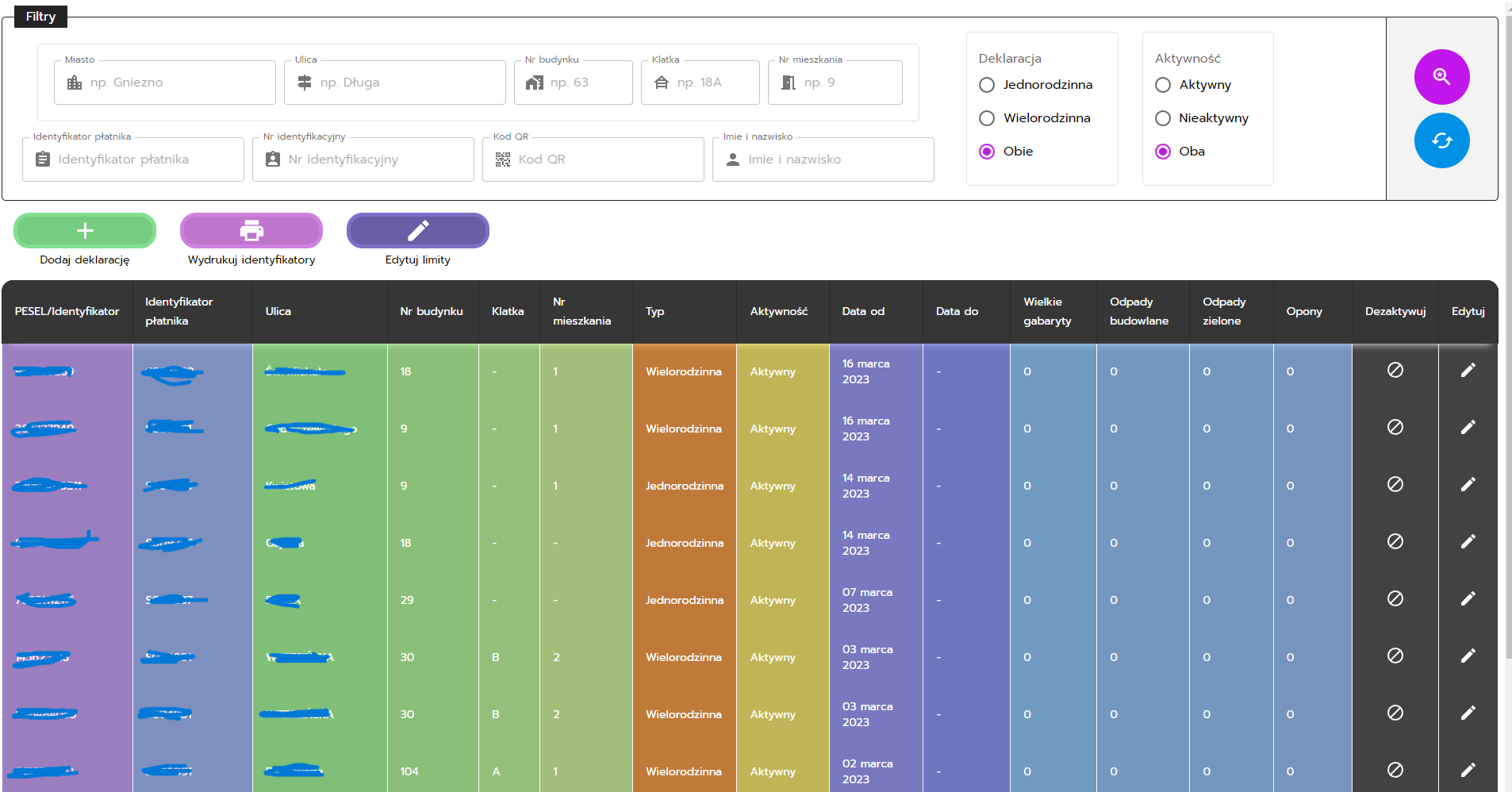Deactivate the row dated 02 marca 2023

1395,770
